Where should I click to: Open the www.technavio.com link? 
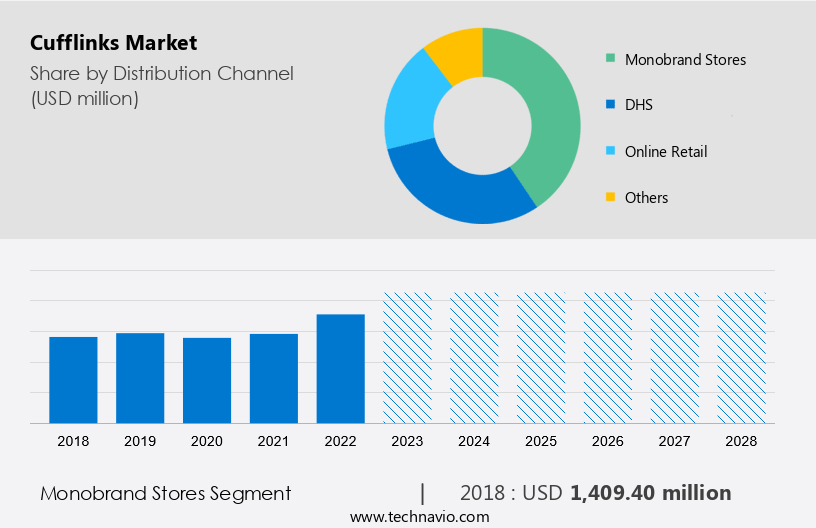pos(419,517)
